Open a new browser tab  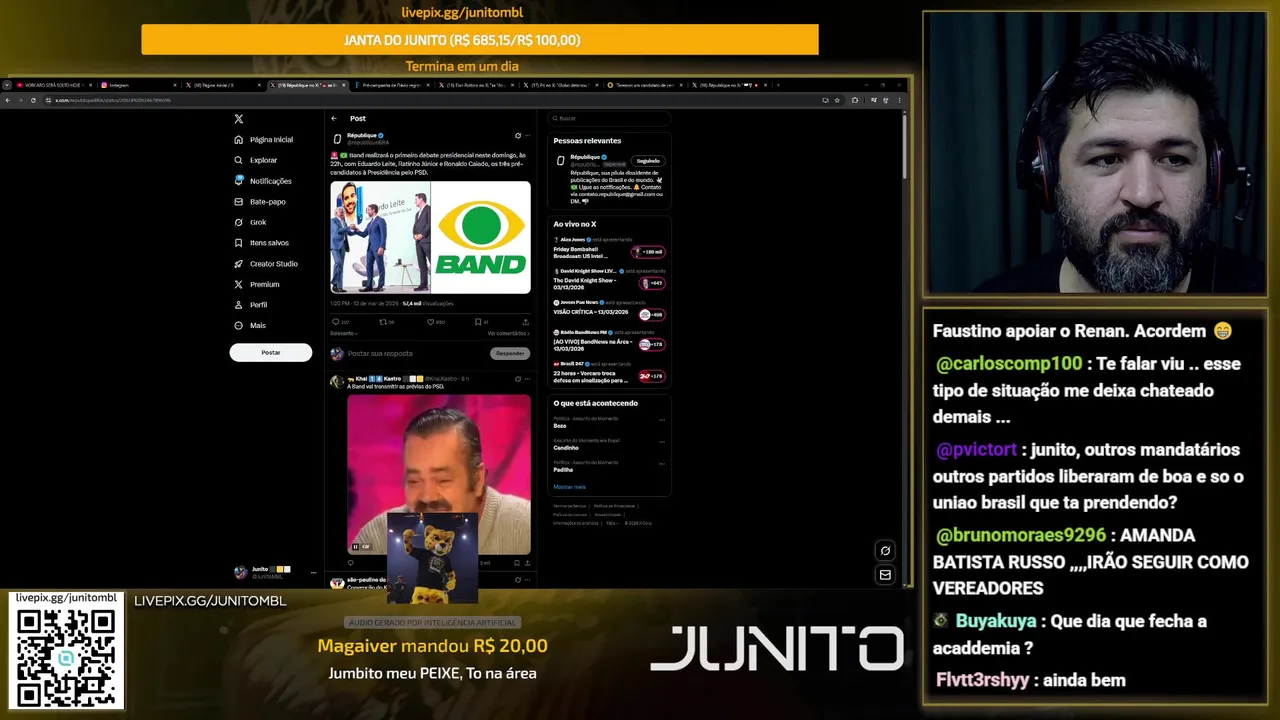tap(777, 85)
